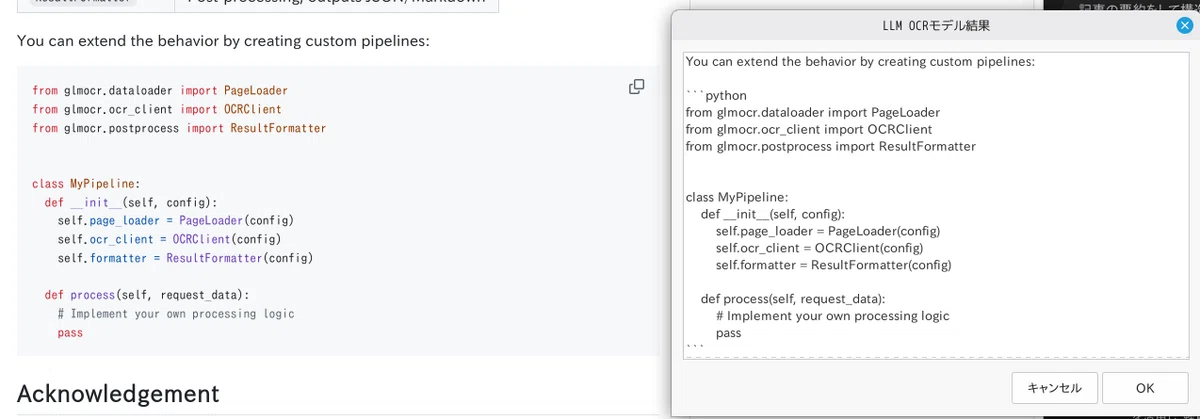The height and width of the screenshot is (419, 1200).
Task: Confirm the OCR result with OK
Action: [1145, 388]
